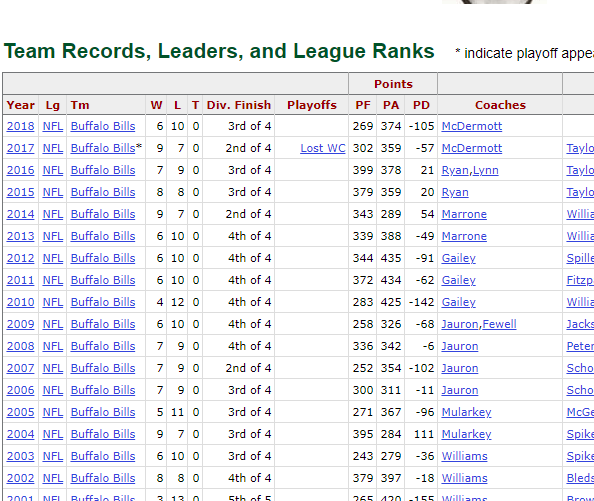Screen dimensions: 594x501
Task: Sort by the W column header
Action: 156,105
